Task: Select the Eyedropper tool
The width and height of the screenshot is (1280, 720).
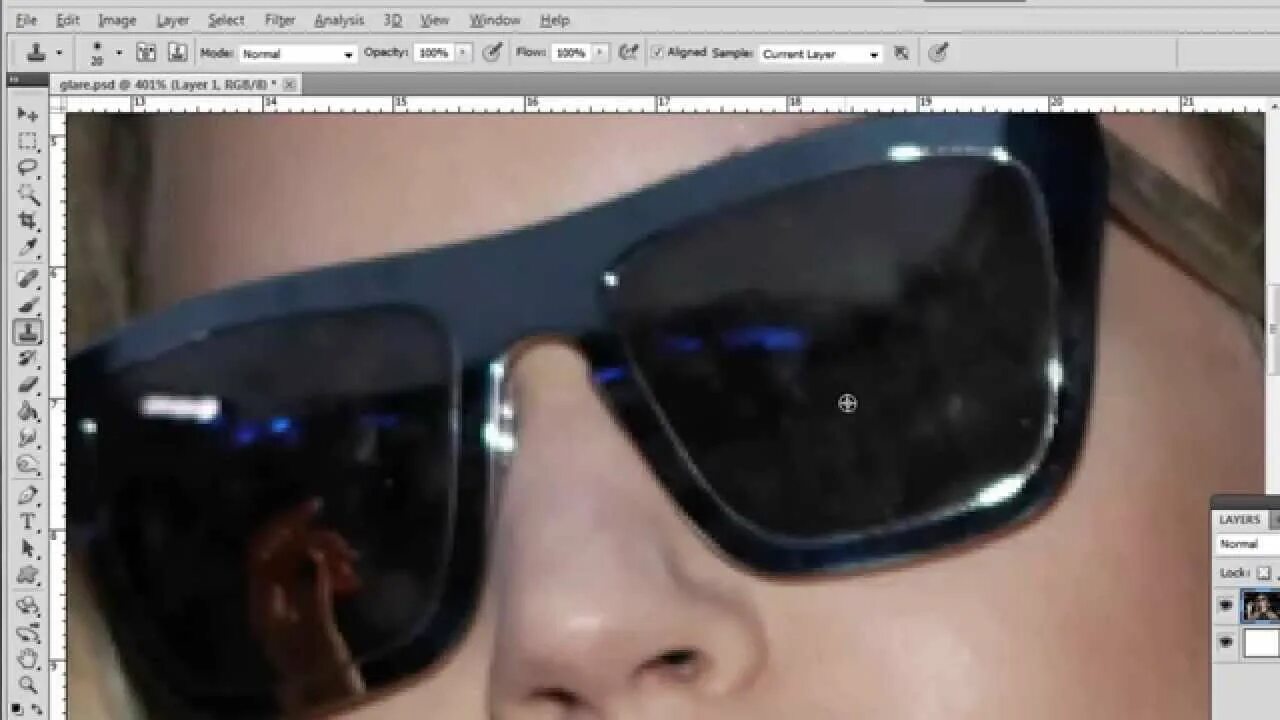Action: 28,247
